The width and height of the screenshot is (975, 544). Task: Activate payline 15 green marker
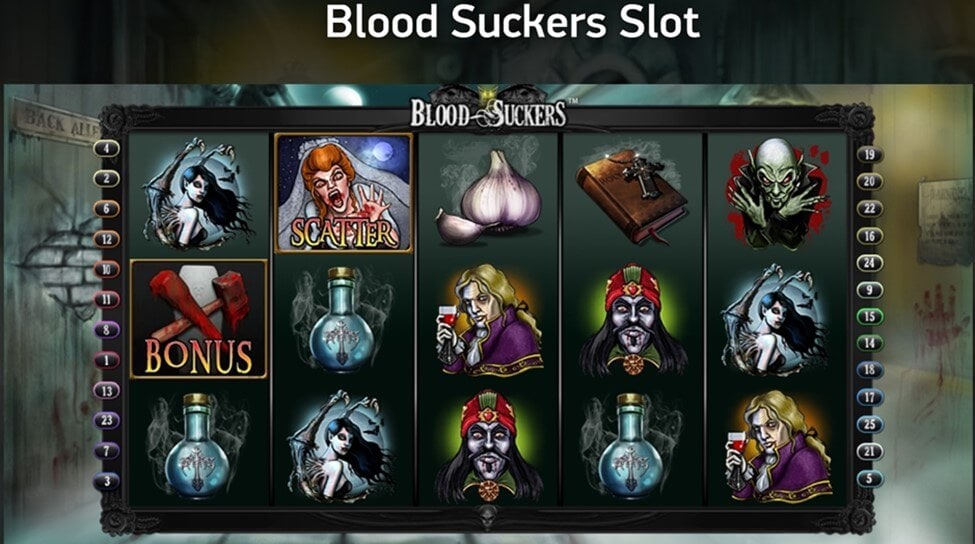pyautogui.click(x=869, y=316)
